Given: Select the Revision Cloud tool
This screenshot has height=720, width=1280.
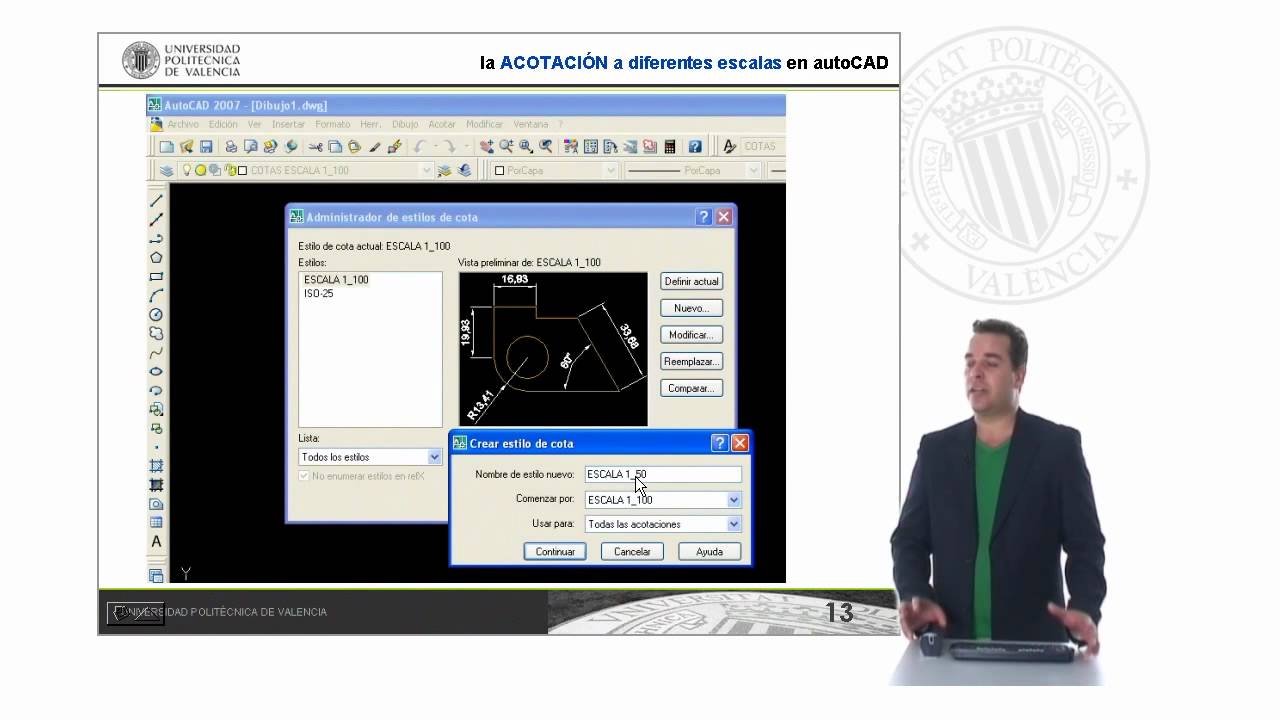Looking at the screenshot, I should pyautogui.click(x=156, y=333).
